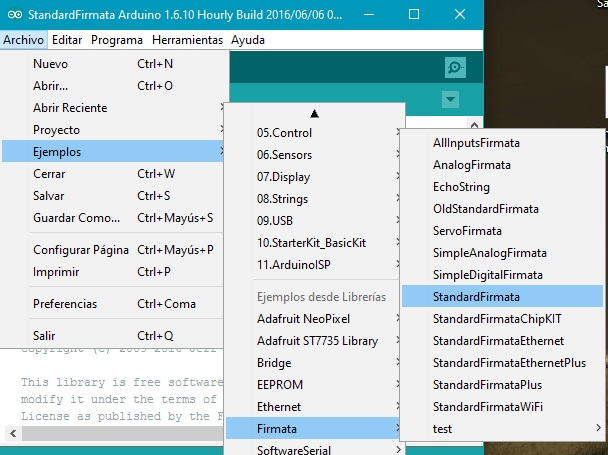Expand the 10.StarterKit_BasicKit examples
Viewport: 608px width, 455px height.
point(313,243)
